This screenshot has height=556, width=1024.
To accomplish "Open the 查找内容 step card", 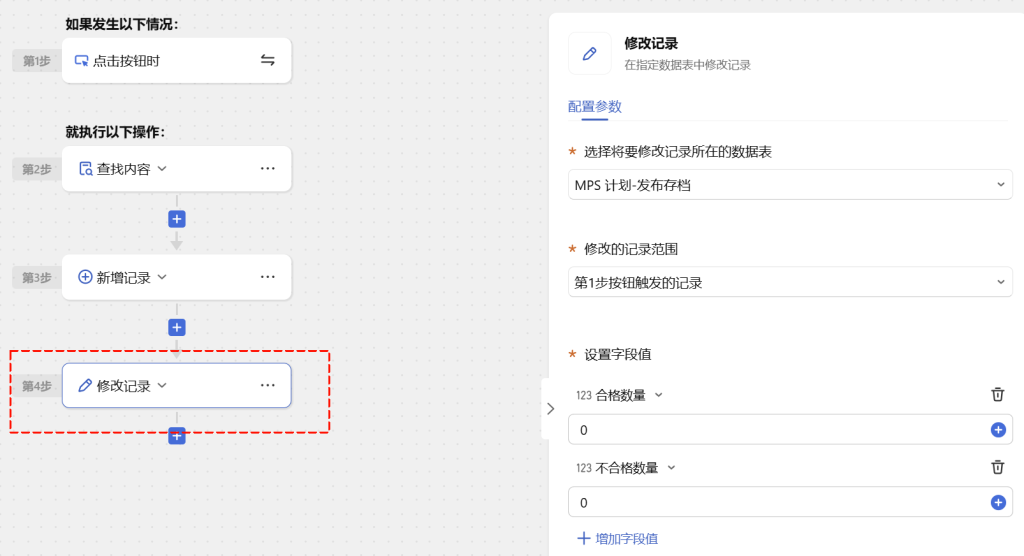I will (176, 169).
